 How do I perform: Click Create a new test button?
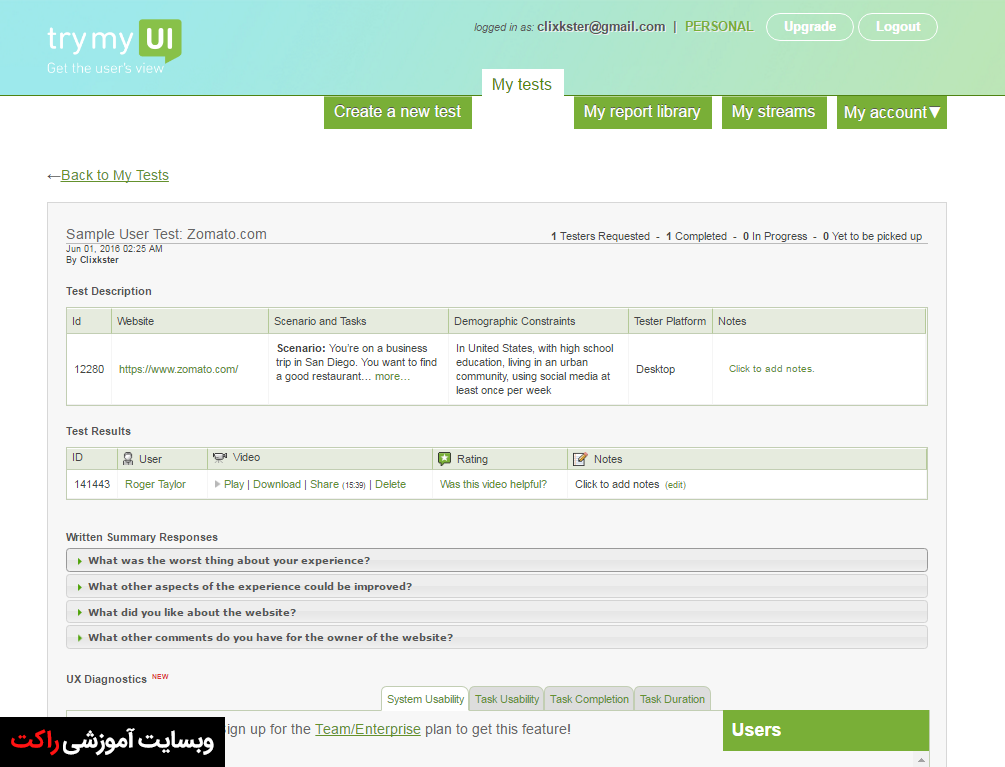pos(397,112)
